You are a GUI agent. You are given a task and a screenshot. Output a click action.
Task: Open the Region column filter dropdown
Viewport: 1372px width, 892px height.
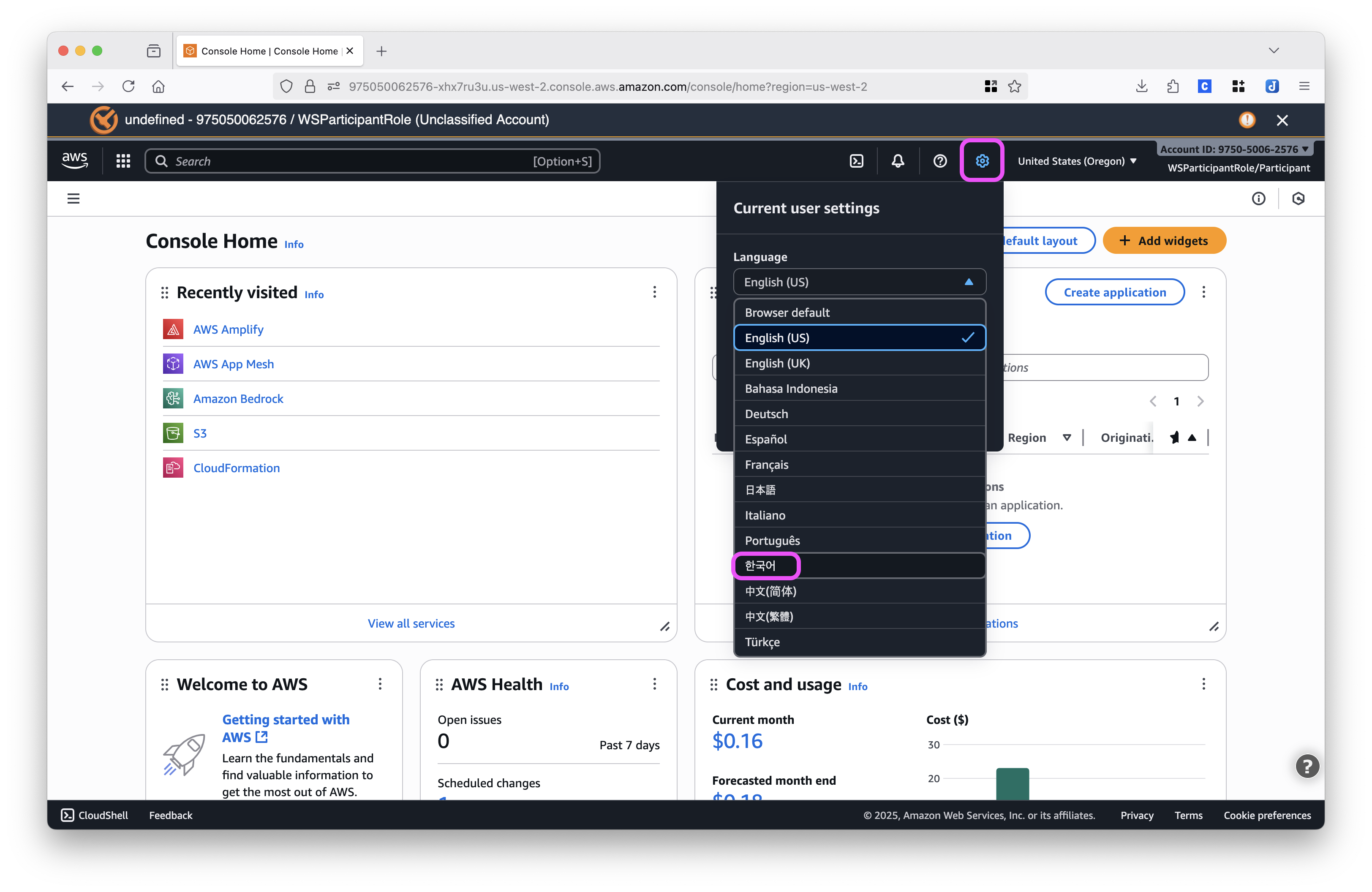(x=1067, y=438)
